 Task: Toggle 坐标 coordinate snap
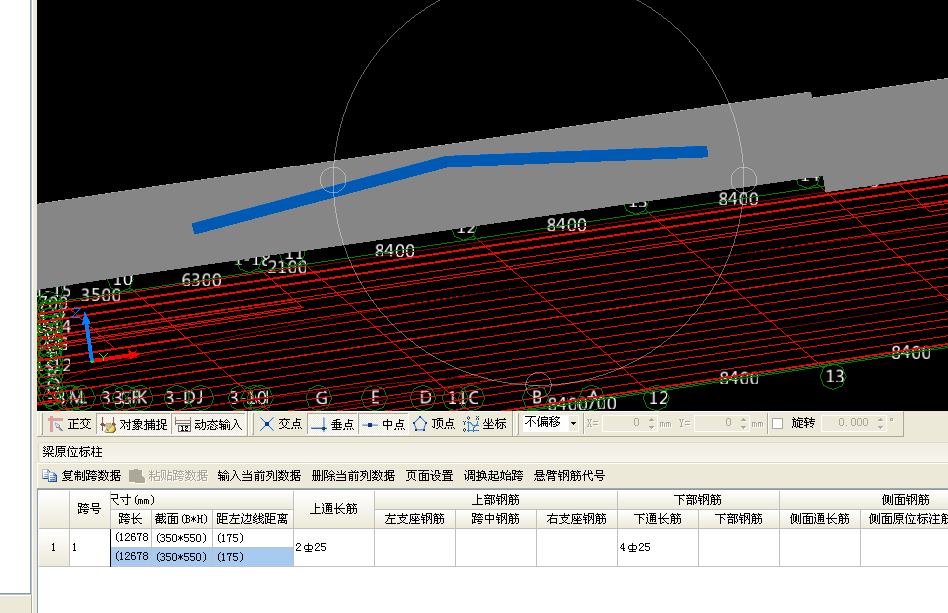coord(484,424)
